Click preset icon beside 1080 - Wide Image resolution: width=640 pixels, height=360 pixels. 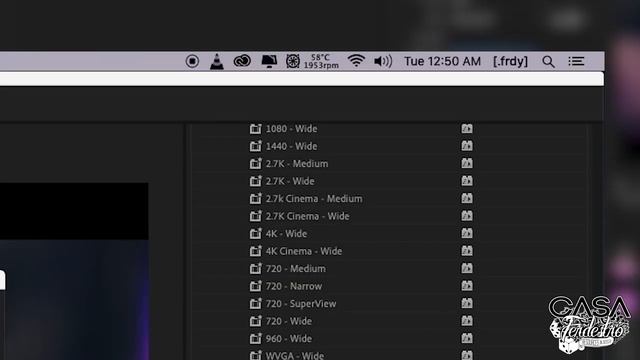[256, 129]
